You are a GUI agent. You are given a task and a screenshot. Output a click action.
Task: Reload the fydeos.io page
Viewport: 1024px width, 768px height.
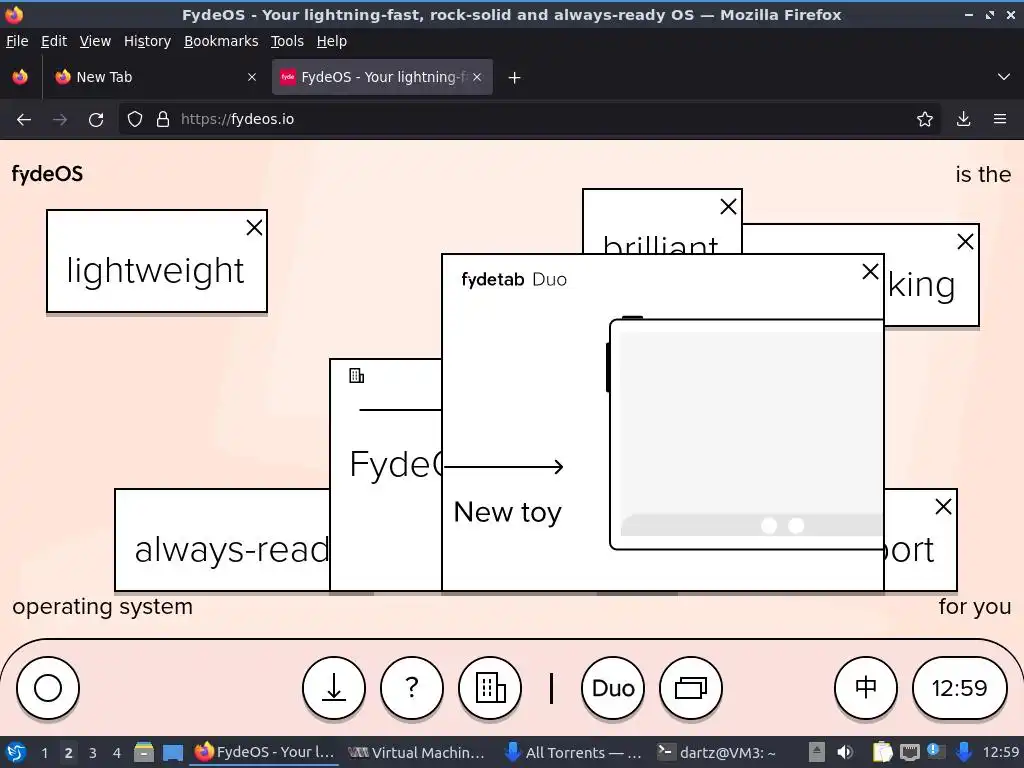click(x=96, y=120)
